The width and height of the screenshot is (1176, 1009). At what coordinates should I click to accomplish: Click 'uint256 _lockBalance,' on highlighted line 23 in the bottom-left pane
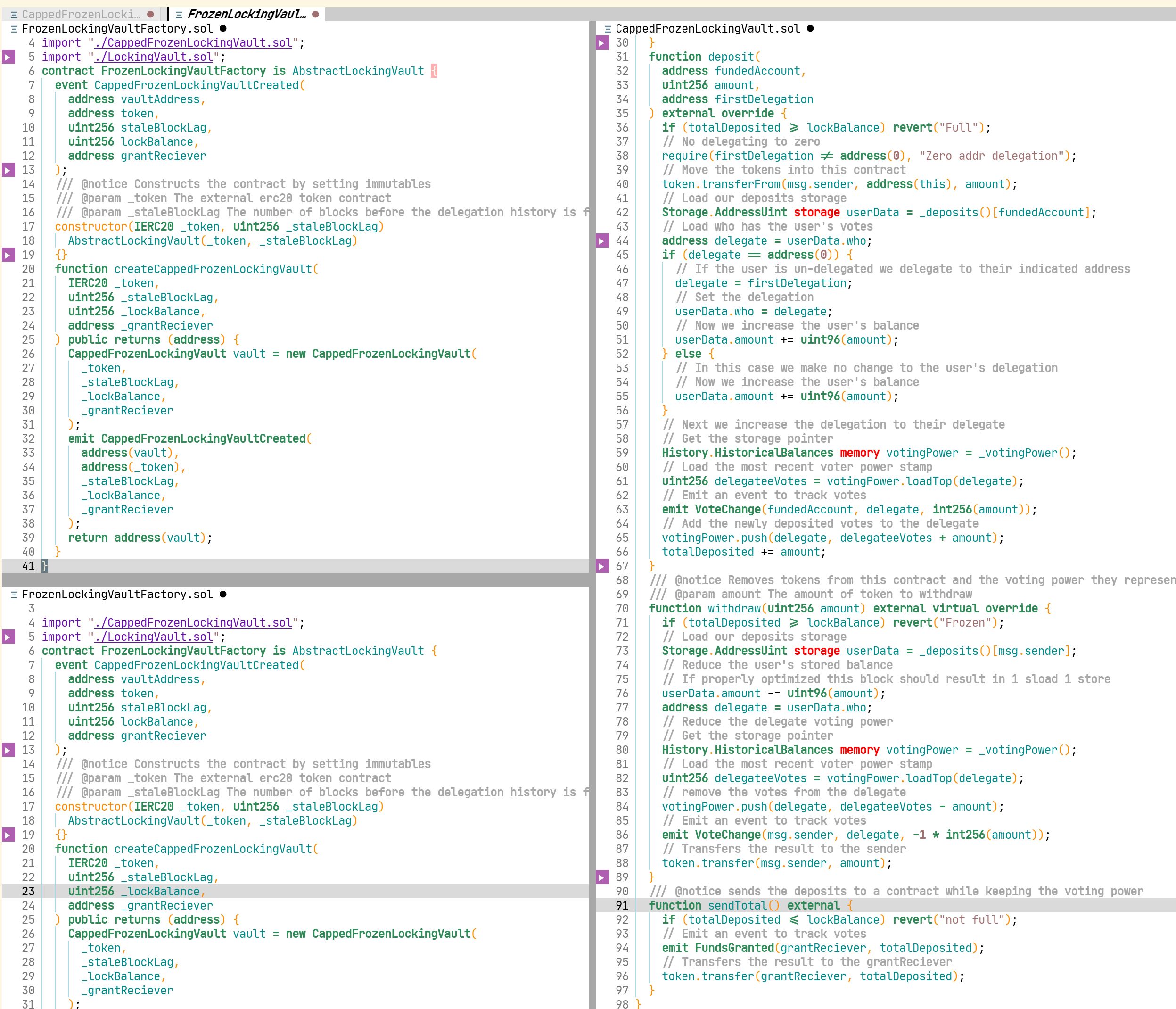click(137, 892)
